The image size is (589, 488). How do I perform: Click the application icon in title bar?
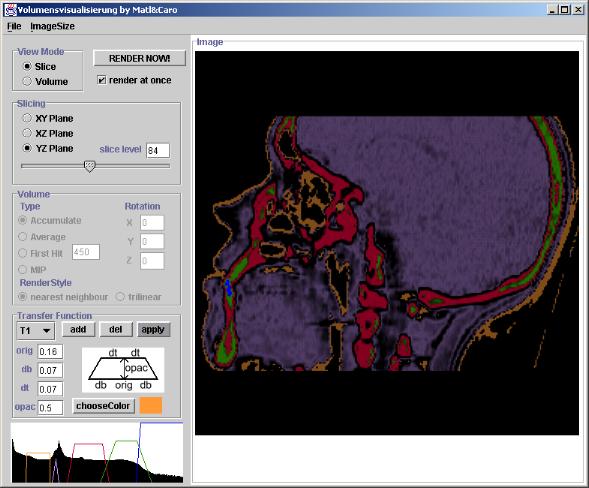click(x=11, y=10)
